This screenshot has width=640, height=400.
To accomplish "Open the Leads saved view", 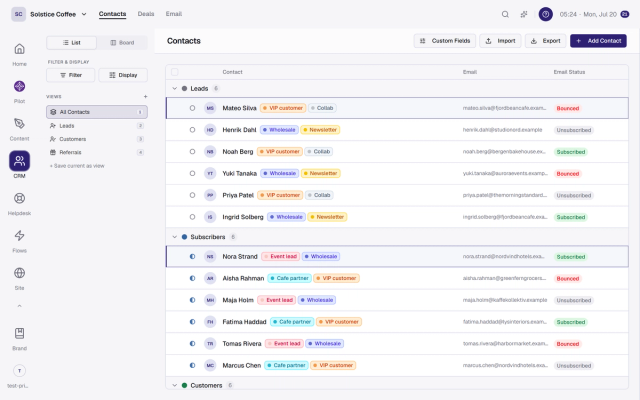I will click(x=97, y=126).
